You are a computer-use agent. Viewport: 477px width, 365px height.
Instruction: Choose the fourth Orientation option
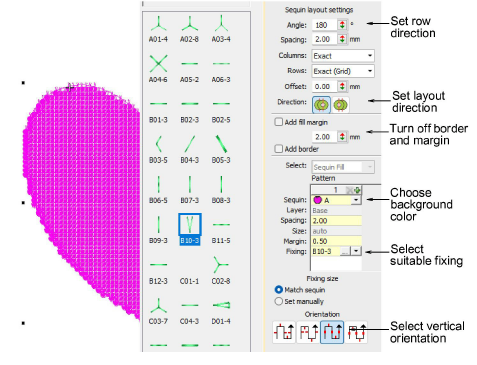pyautogui.click(x=356, y=332)
